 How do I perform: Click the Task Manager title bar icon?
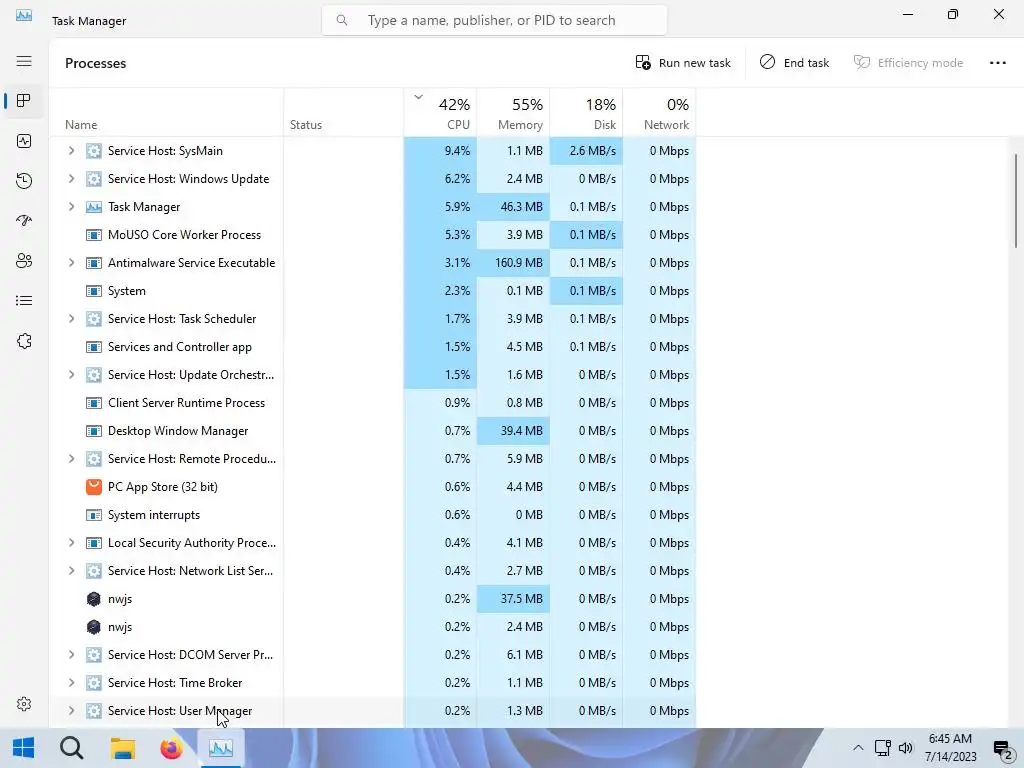pos(24,15)
